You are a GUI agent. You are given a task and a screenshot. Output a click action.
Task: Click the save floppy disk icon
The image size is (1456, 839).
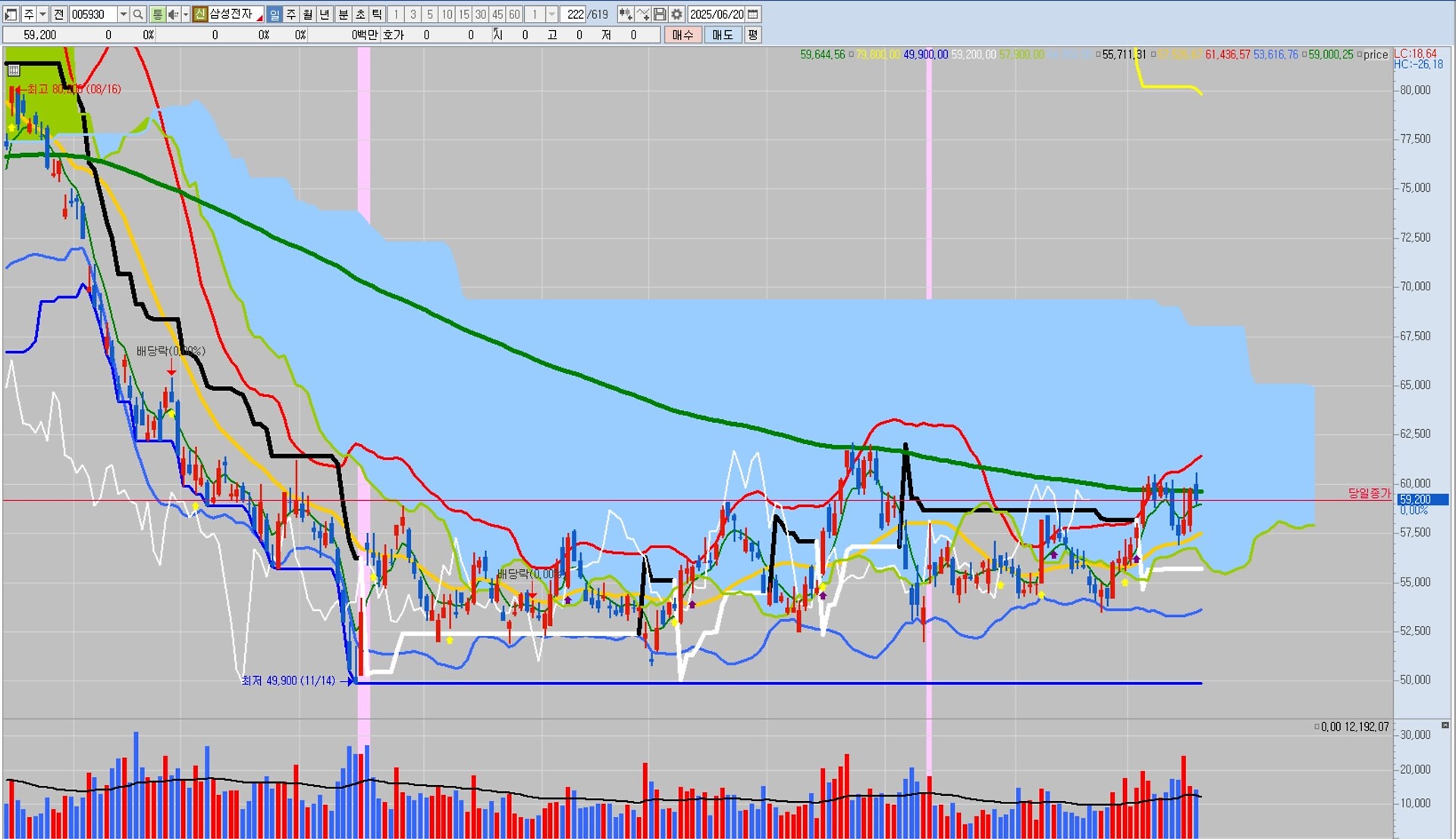(660, 14)
